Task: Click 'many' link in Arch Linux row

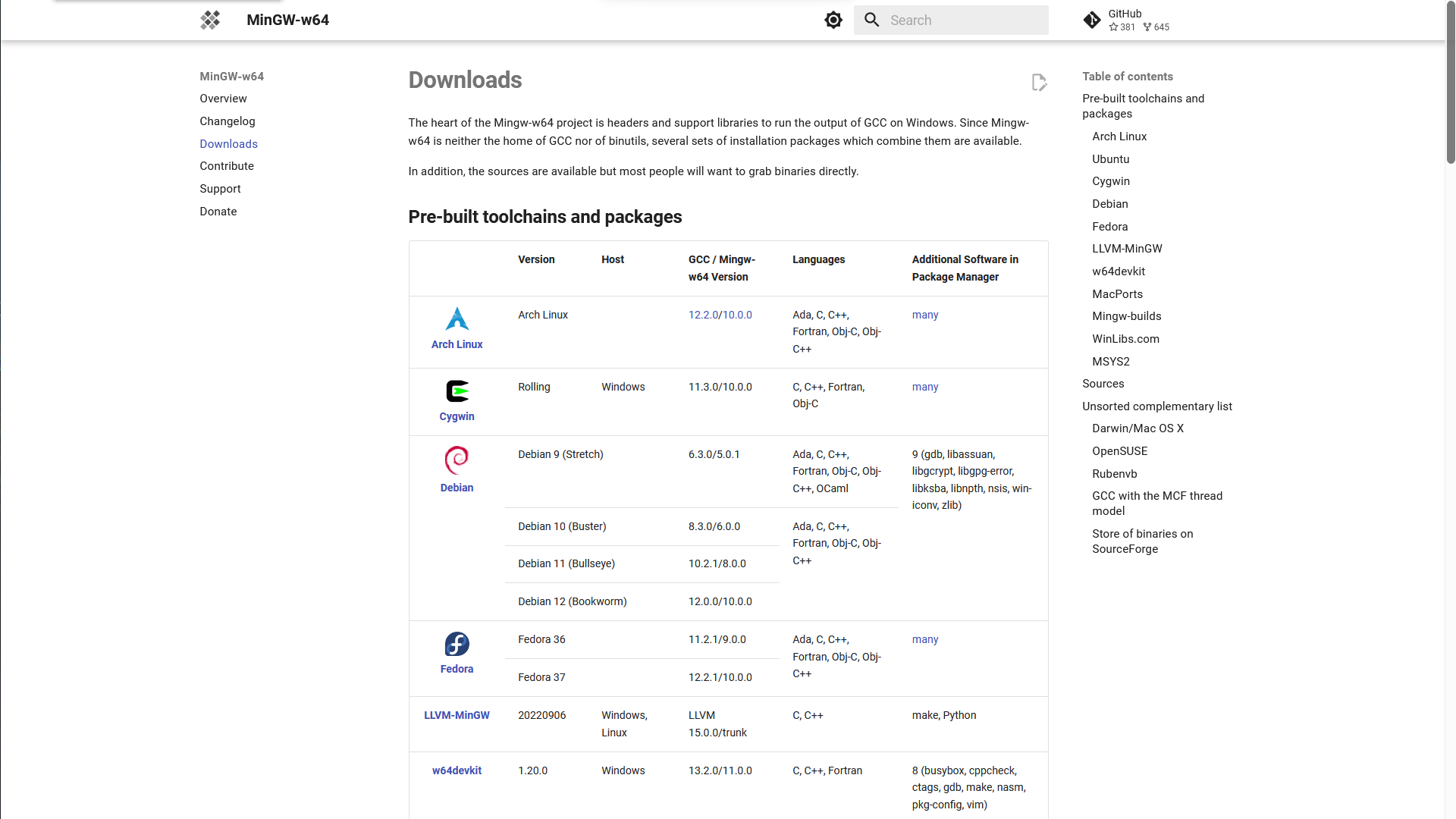Action: pos(925,315)
